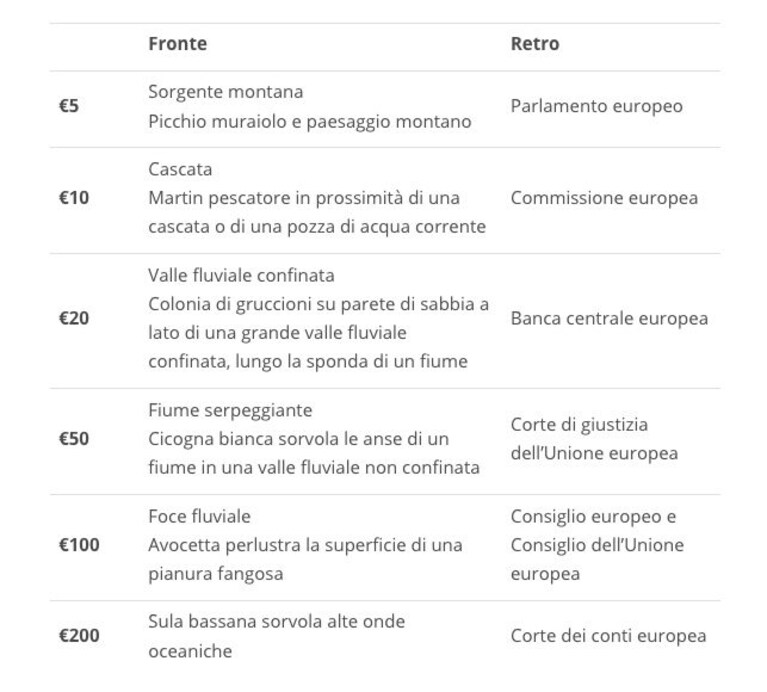Click the Retro column header
This screenshot has height=692, width=767.
(535, 44)
